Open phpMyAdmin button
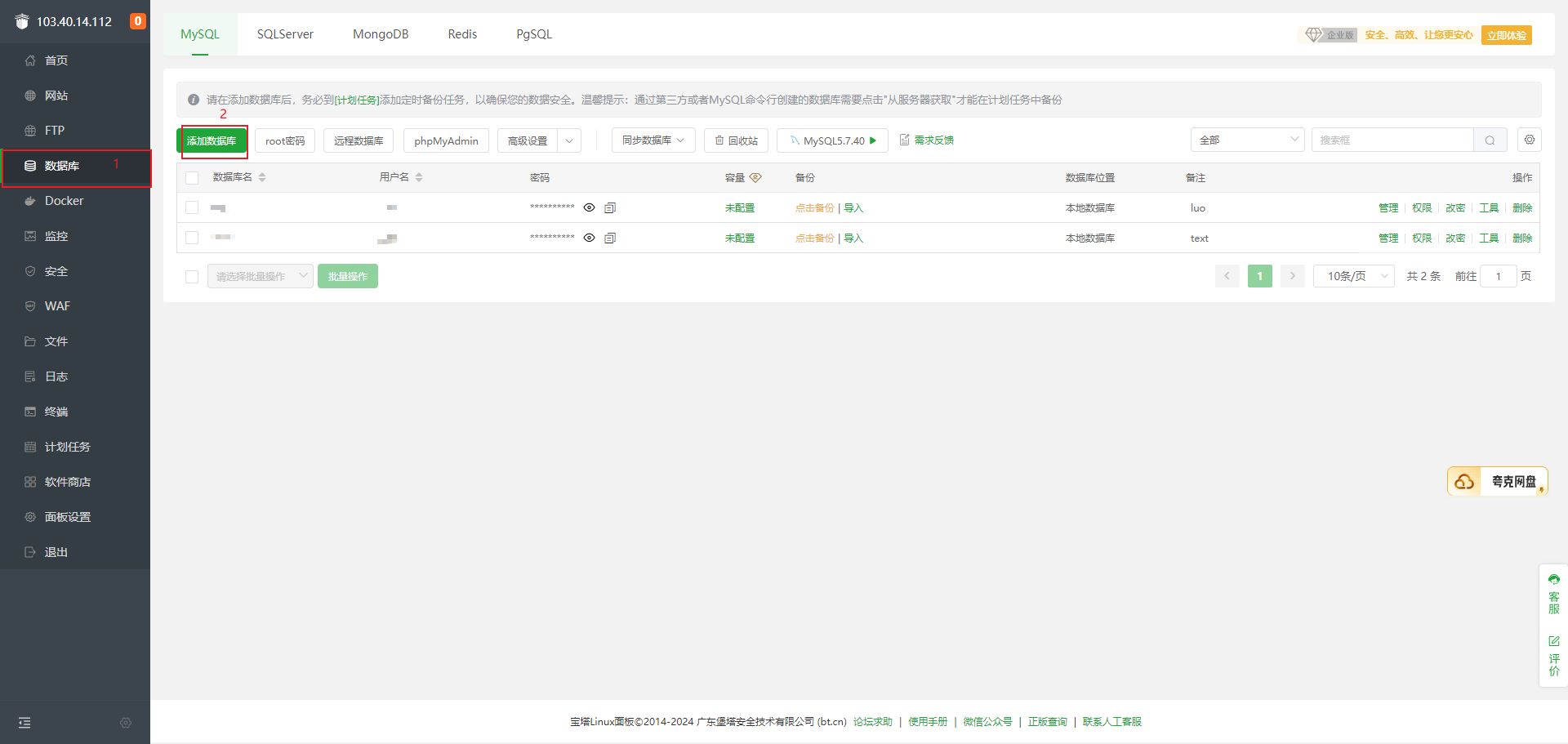1568x744 pixels. [446, 140]
